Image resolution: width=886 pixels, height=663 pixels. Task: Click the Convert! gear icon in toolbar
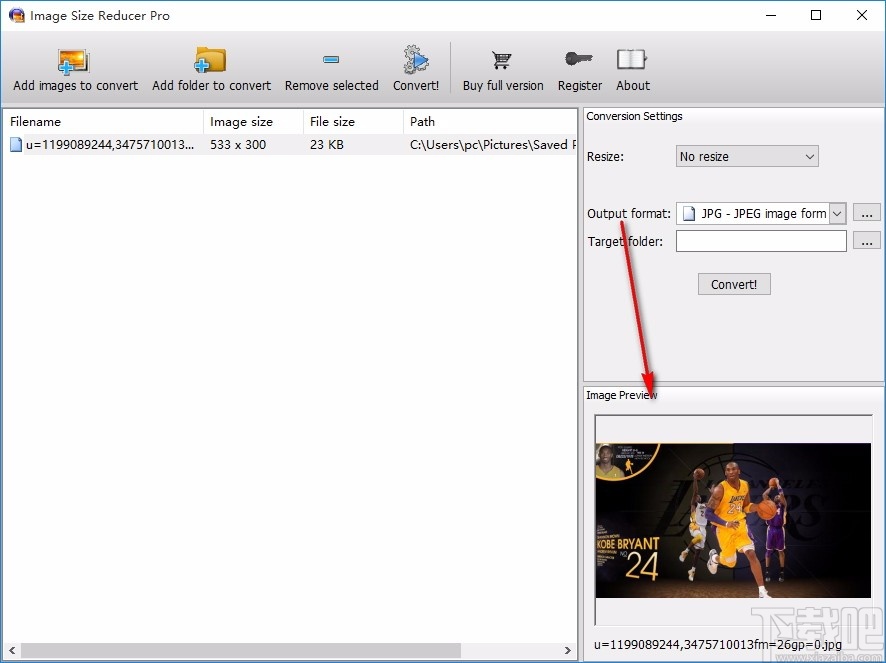coord(415,60)
